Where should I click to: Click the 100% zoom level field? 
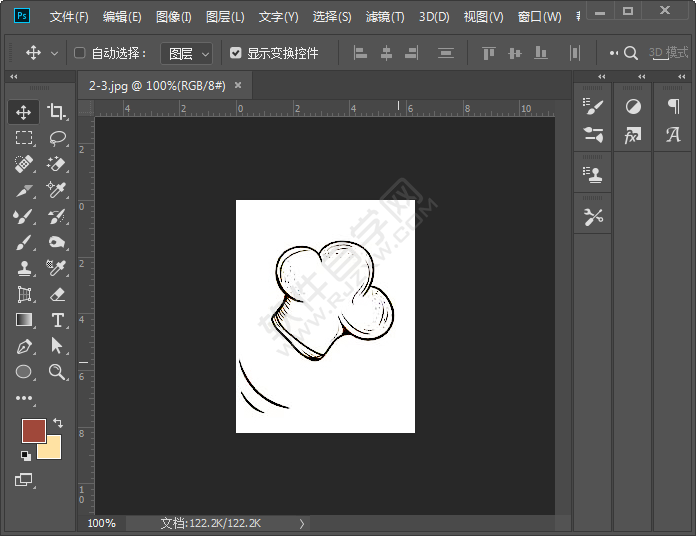coord(101,523)
